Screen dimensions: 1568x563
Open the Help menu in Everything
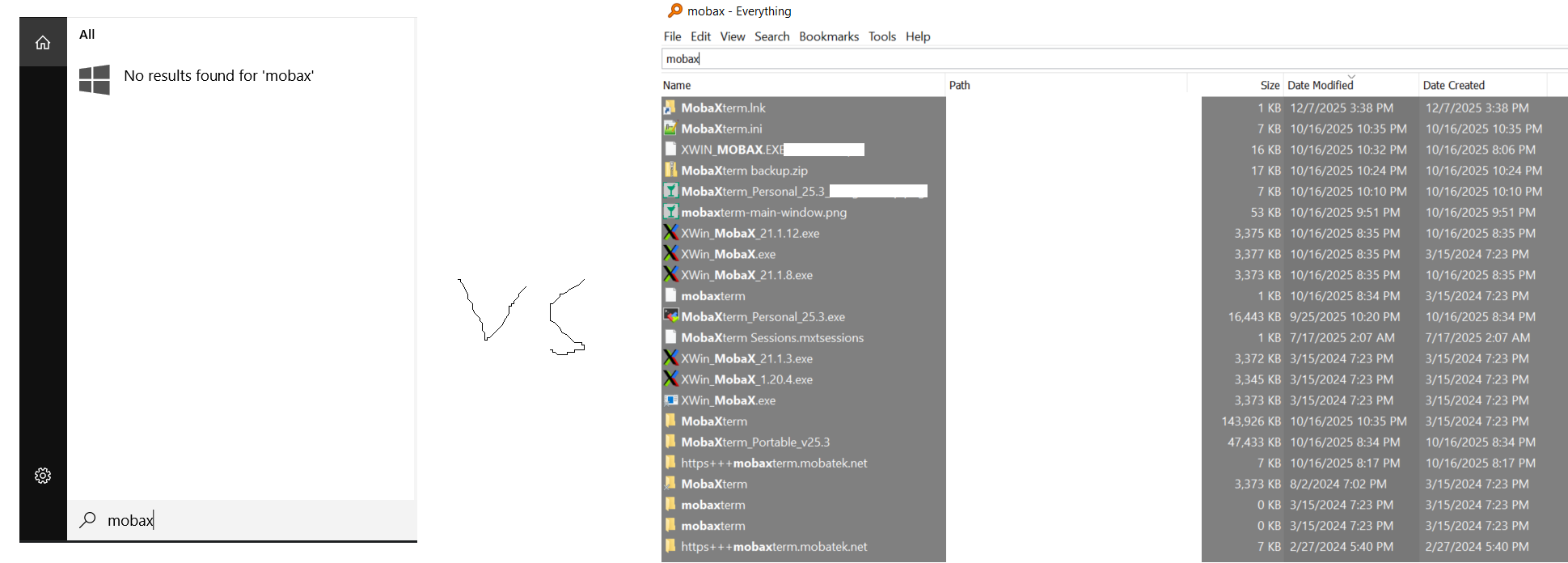coord(918,36)
